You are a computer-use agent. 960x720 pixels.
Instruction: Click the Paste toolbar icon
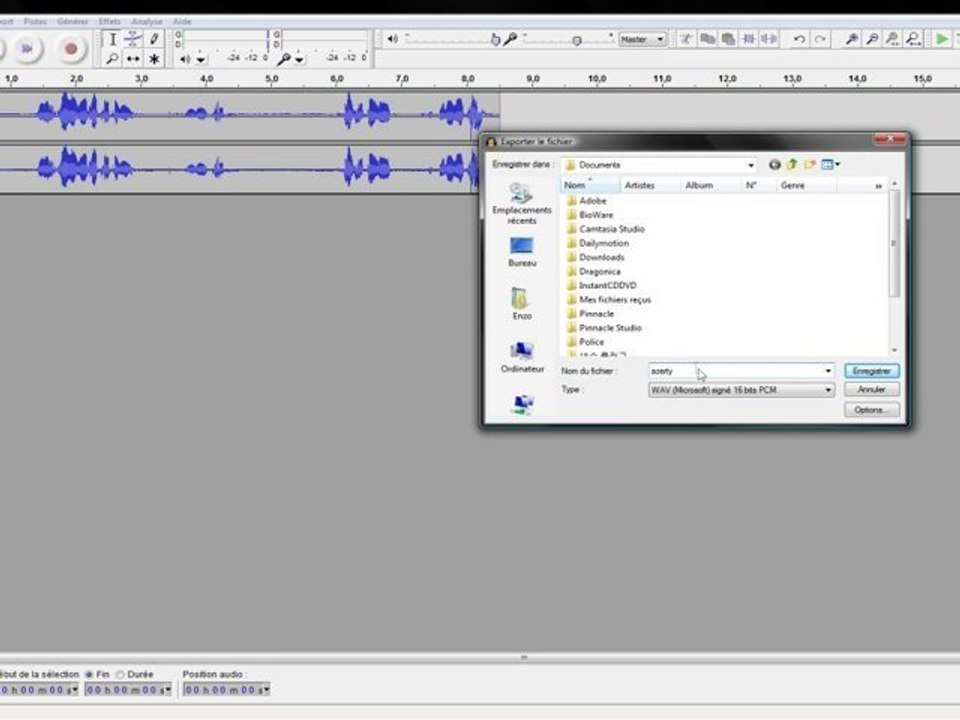[x=728, y=40]
